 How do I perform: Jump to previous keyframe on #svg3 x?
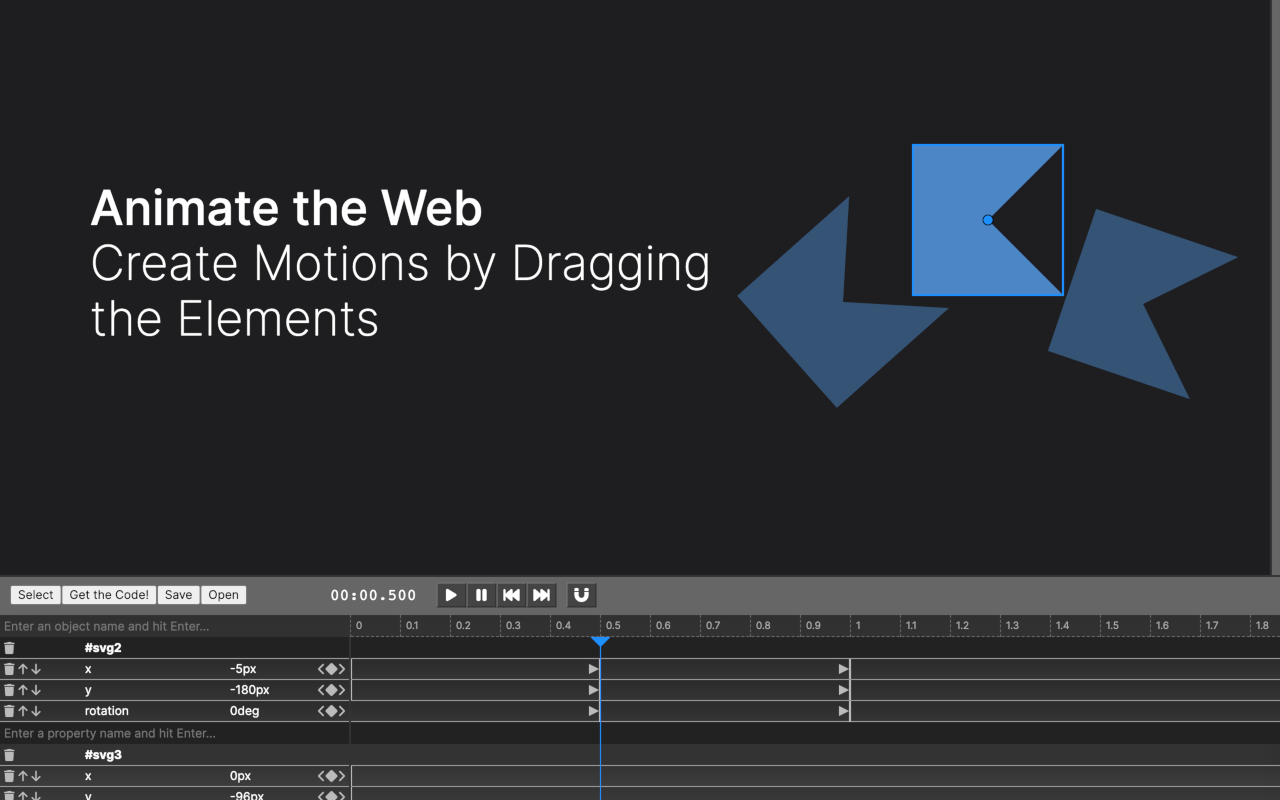click(322, 776)
